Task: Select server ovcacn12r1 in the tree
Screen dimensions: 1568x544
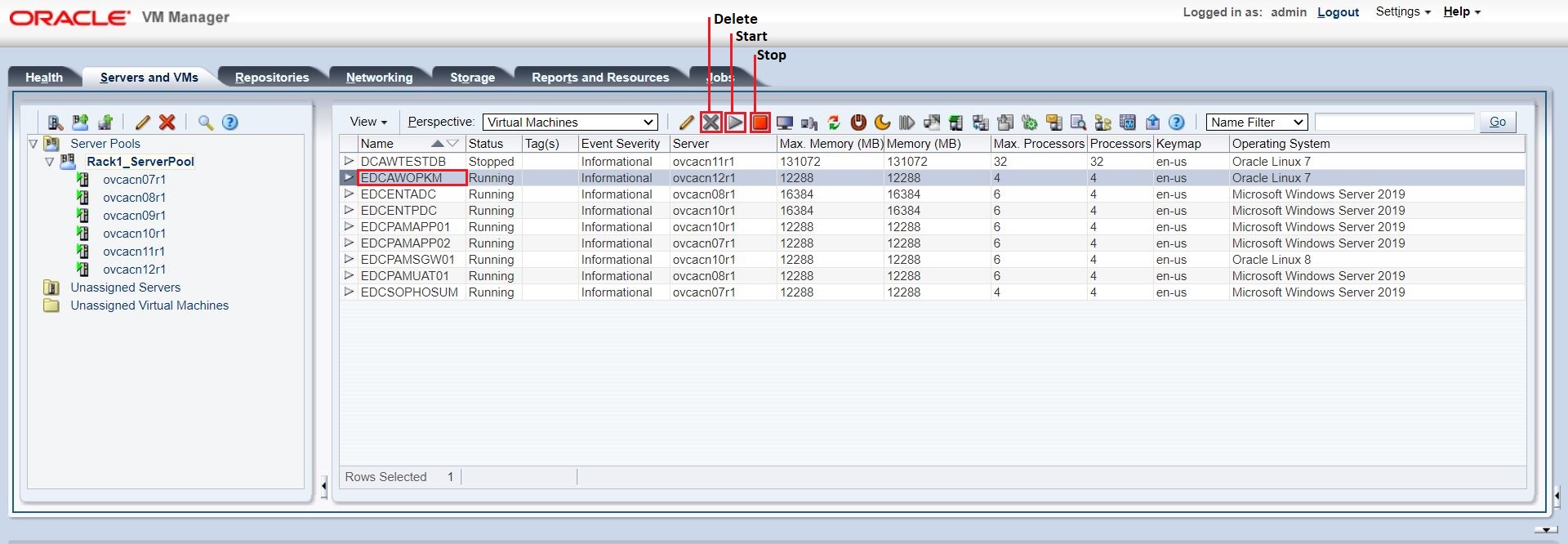Action: tap(134, 270)
